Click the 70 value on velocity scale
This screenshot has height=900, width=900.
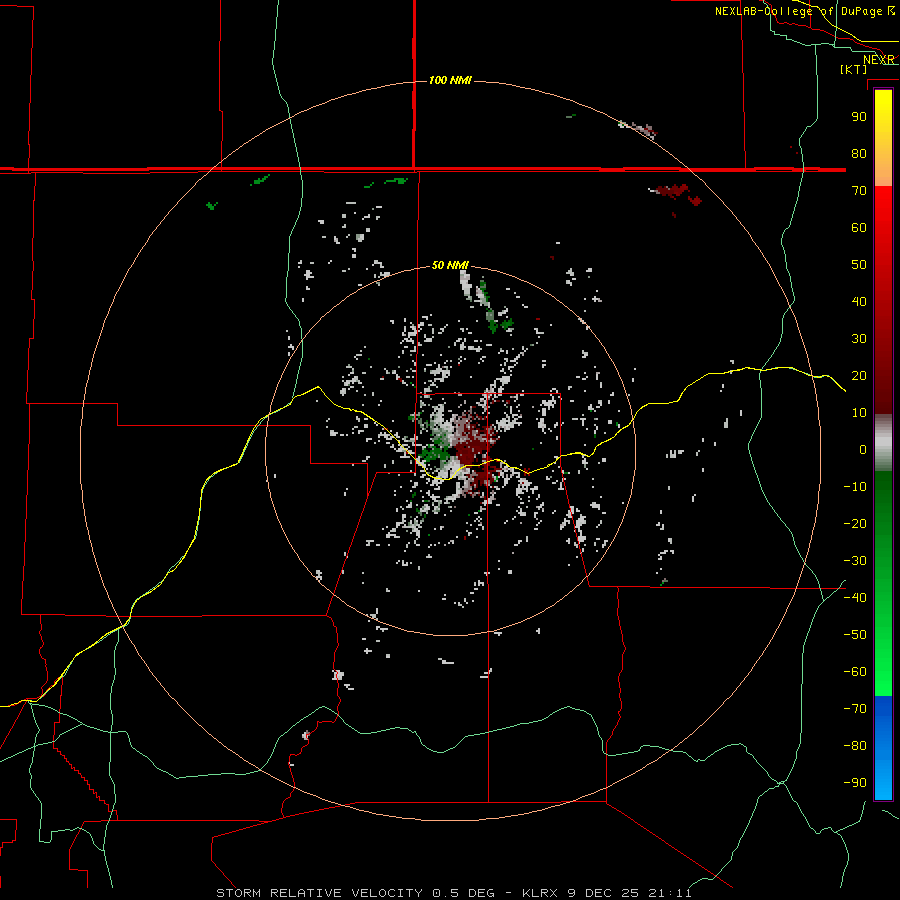click(859, 191)
